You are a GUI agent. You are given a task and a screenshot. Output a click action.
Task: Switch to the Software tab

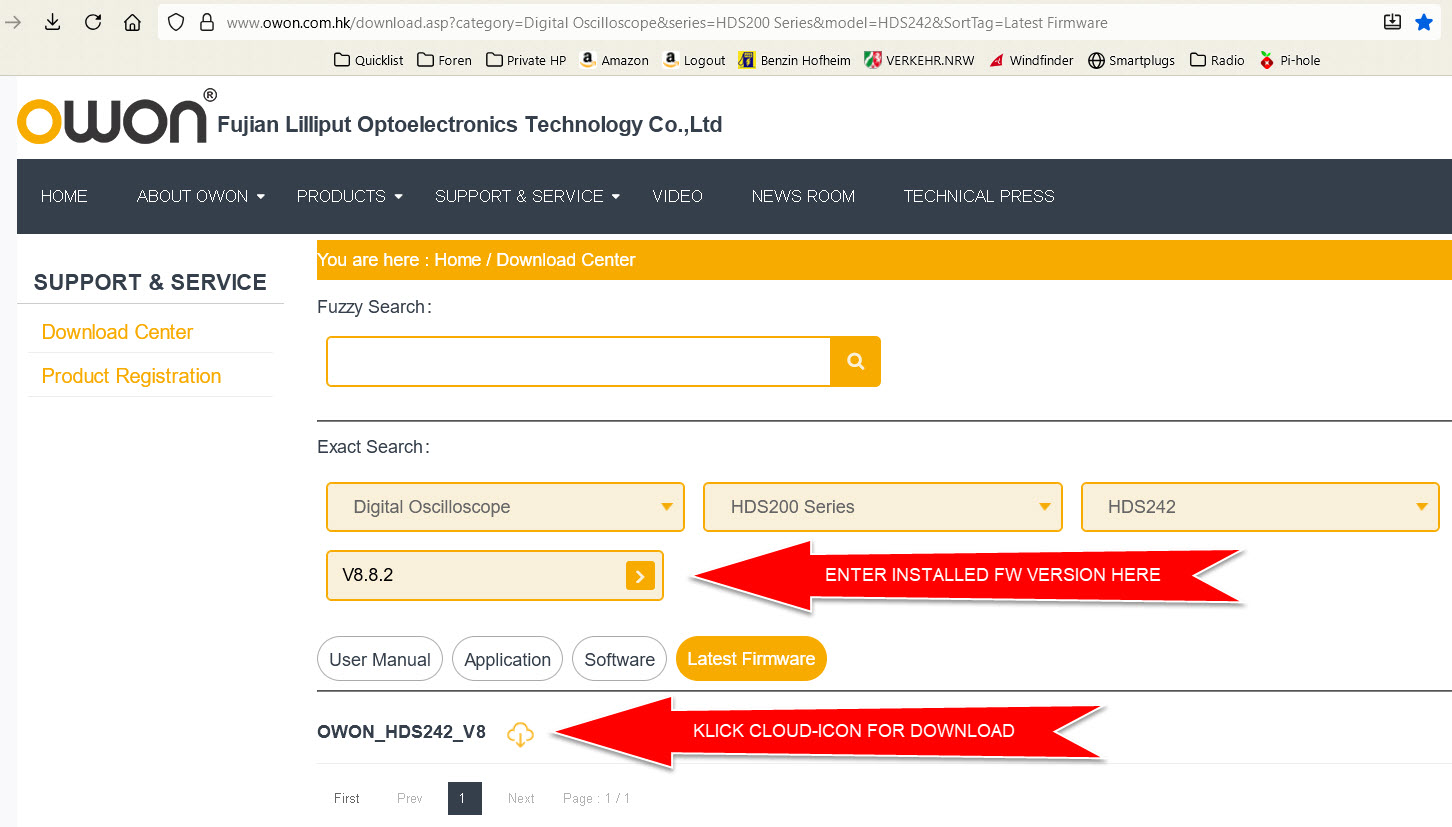(x=619, y=659)
